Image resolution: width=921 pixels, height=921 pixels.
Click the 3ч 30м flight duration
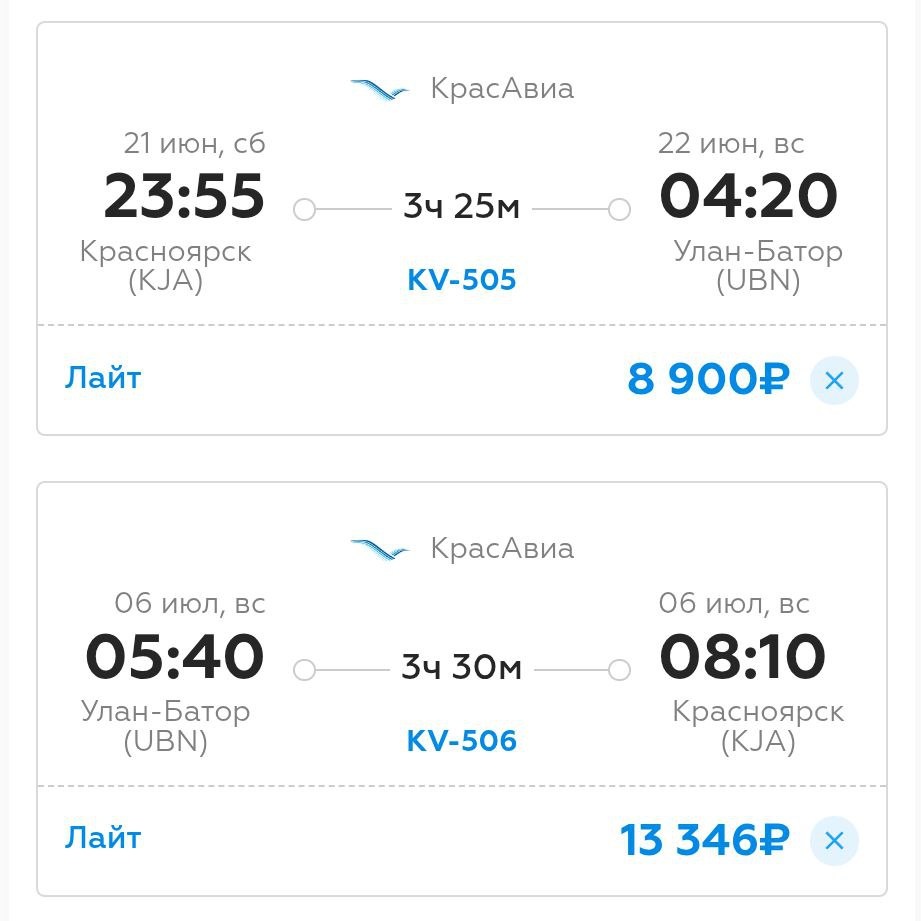tap(461, 667)
